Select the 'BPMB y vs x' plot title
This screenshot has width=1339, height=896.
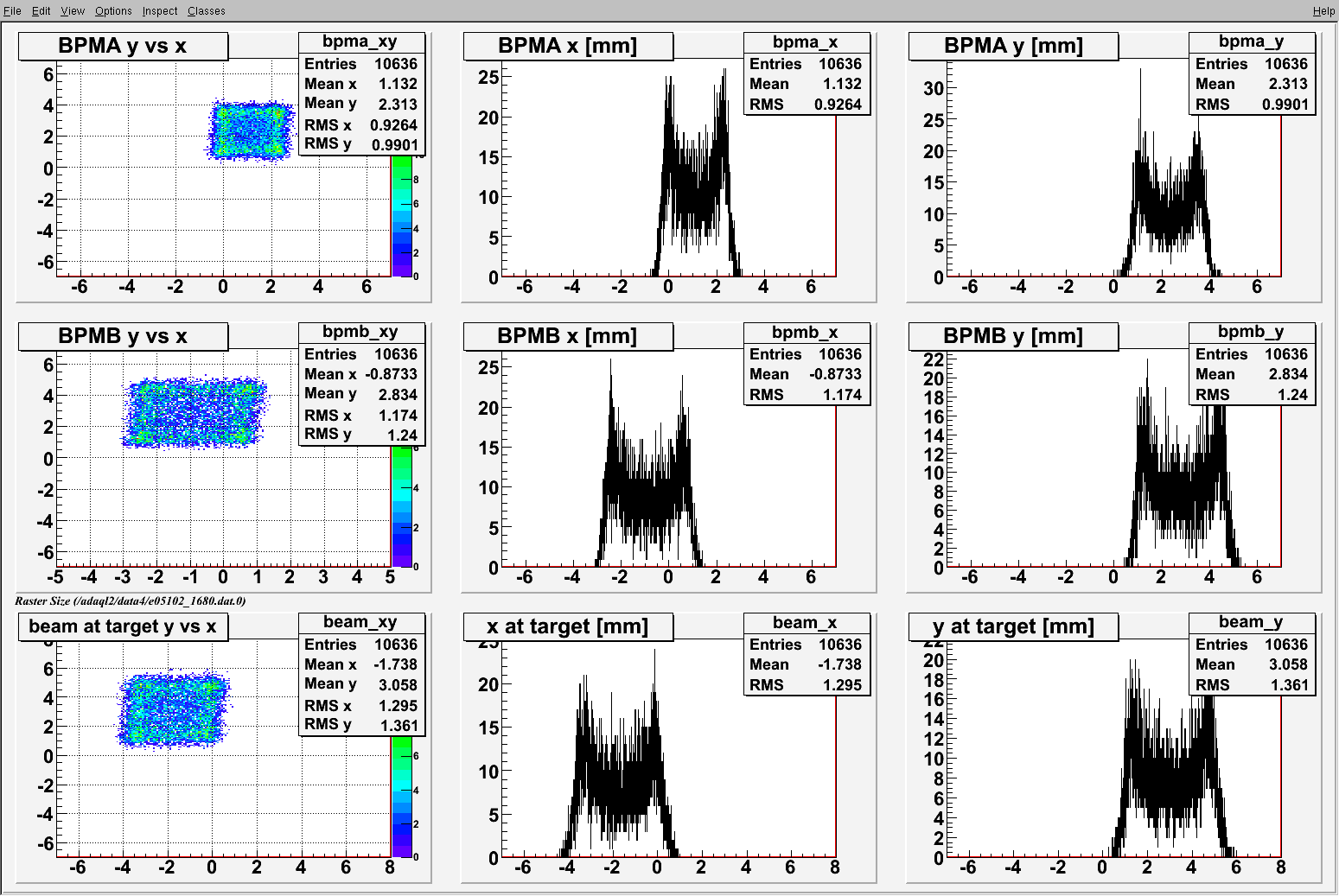point(123,336)
